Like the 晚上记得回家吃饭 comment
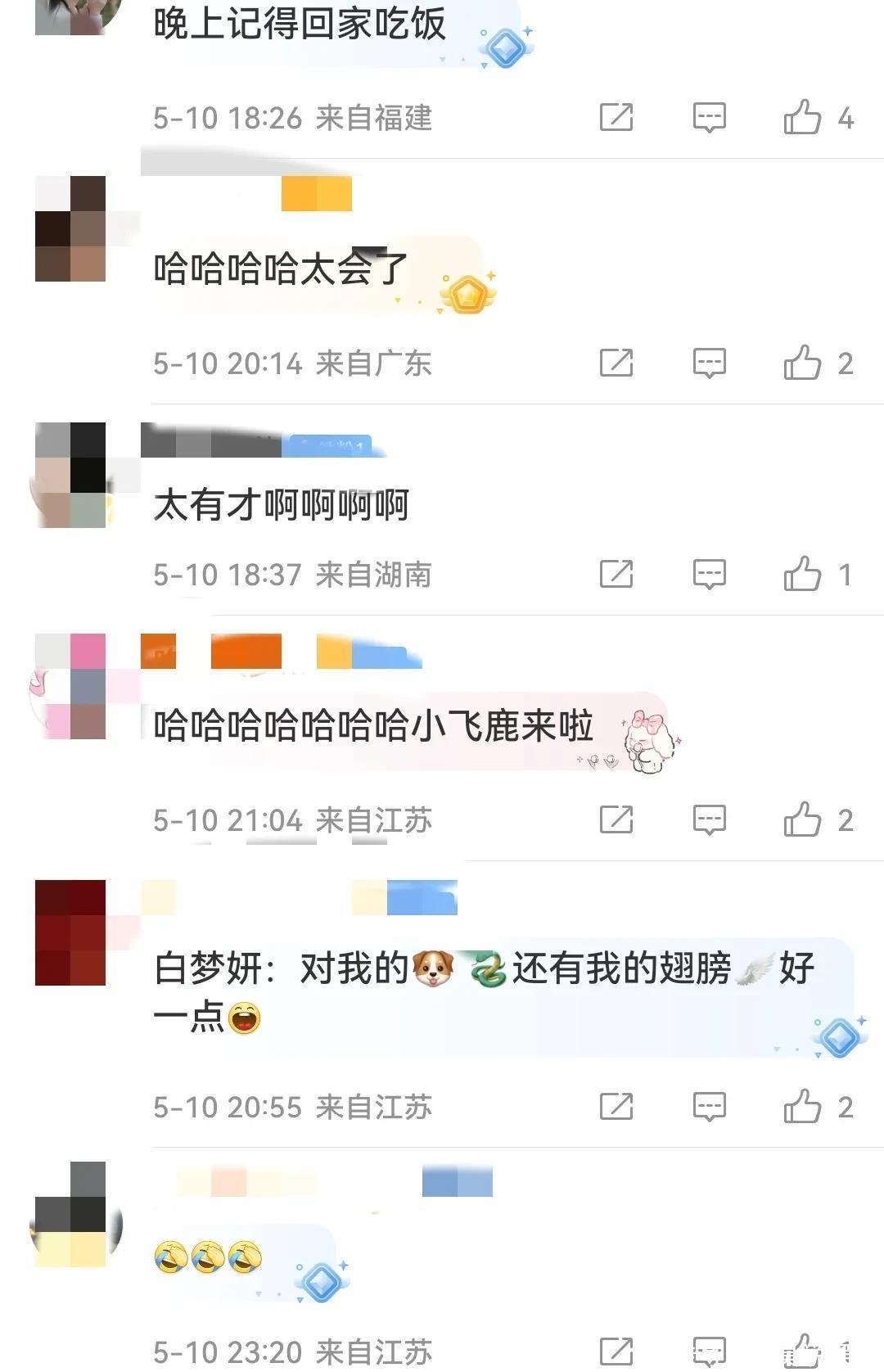The image size is (884, 1372). click(x=802, y=117)
